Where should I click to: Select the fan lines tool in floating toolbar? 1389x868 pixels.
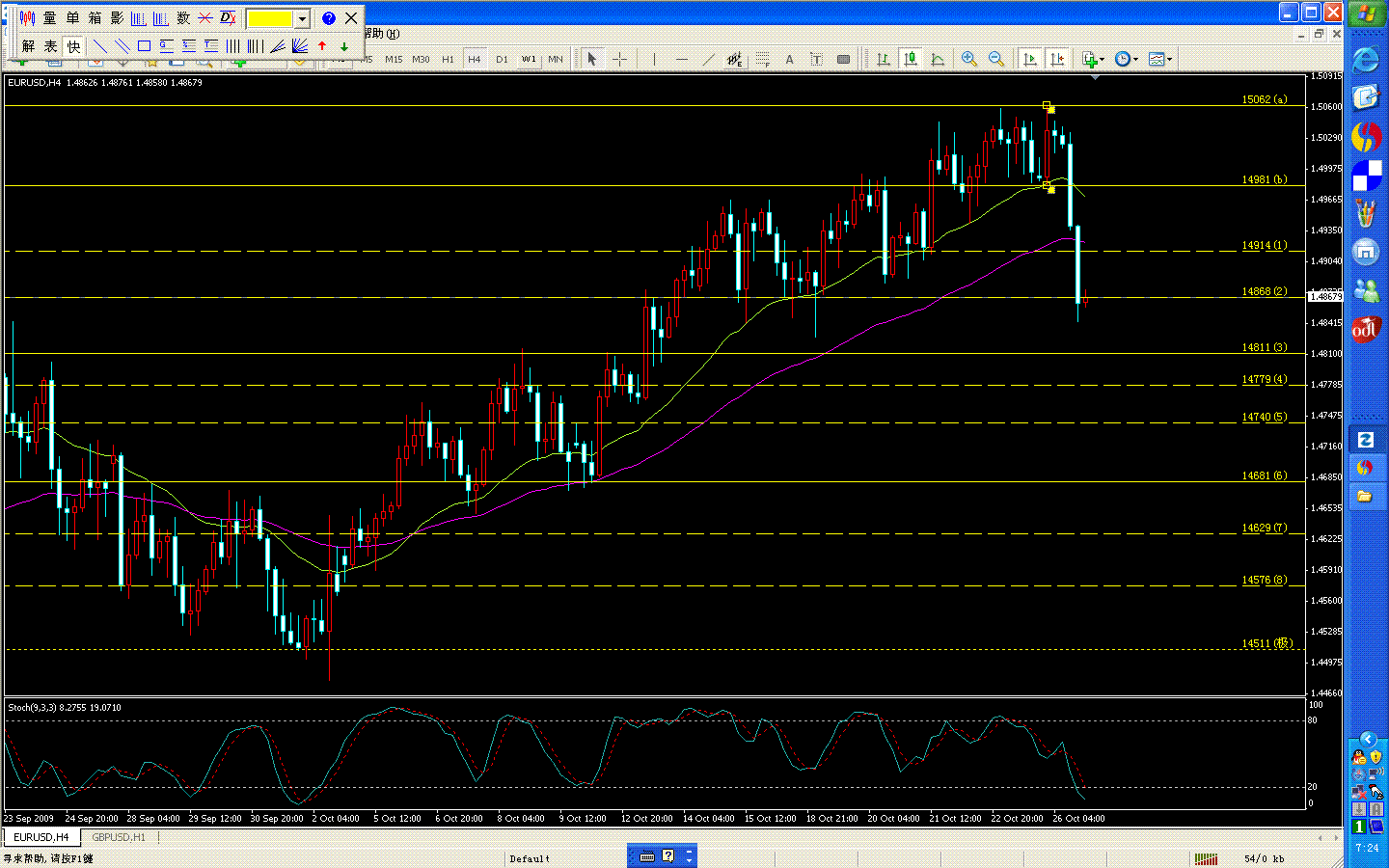(300, 46)
